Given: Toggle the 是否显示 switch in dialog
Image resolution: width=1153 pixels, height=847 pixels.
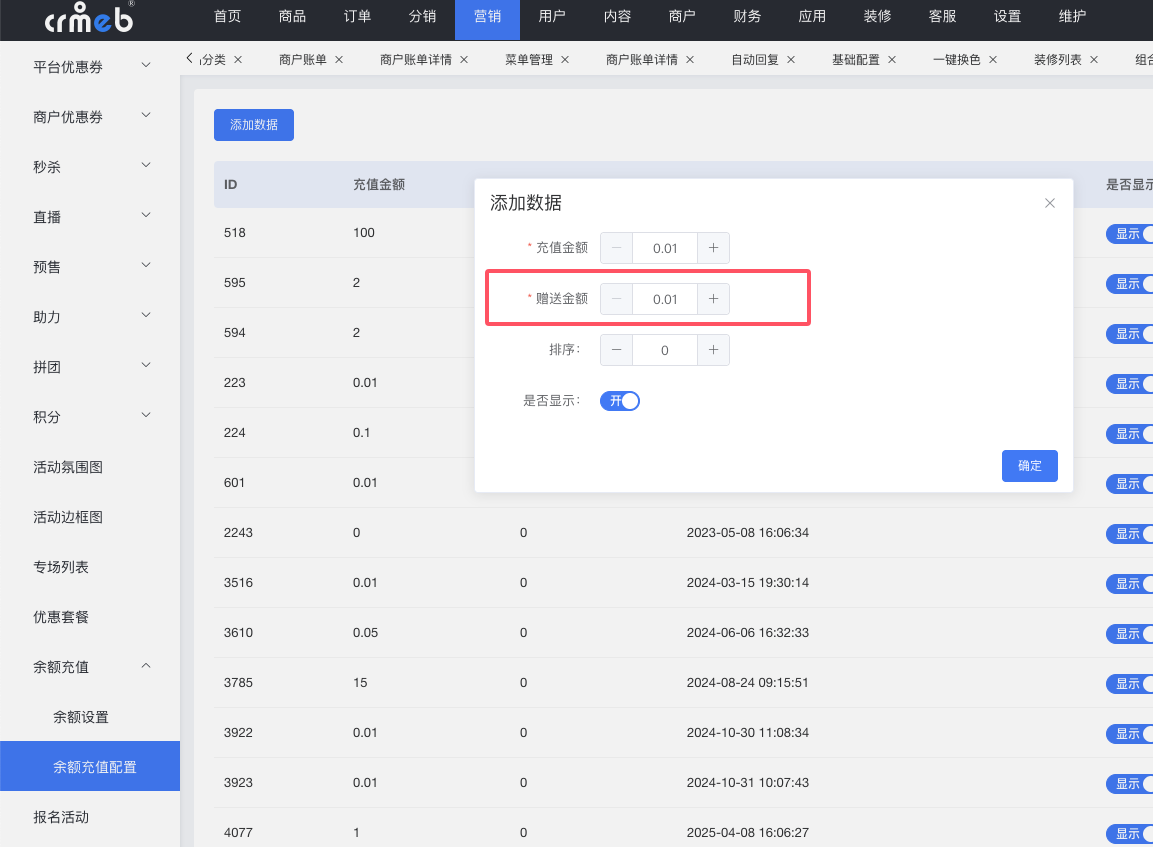Looking at the screenshot, I should point(620,401).
